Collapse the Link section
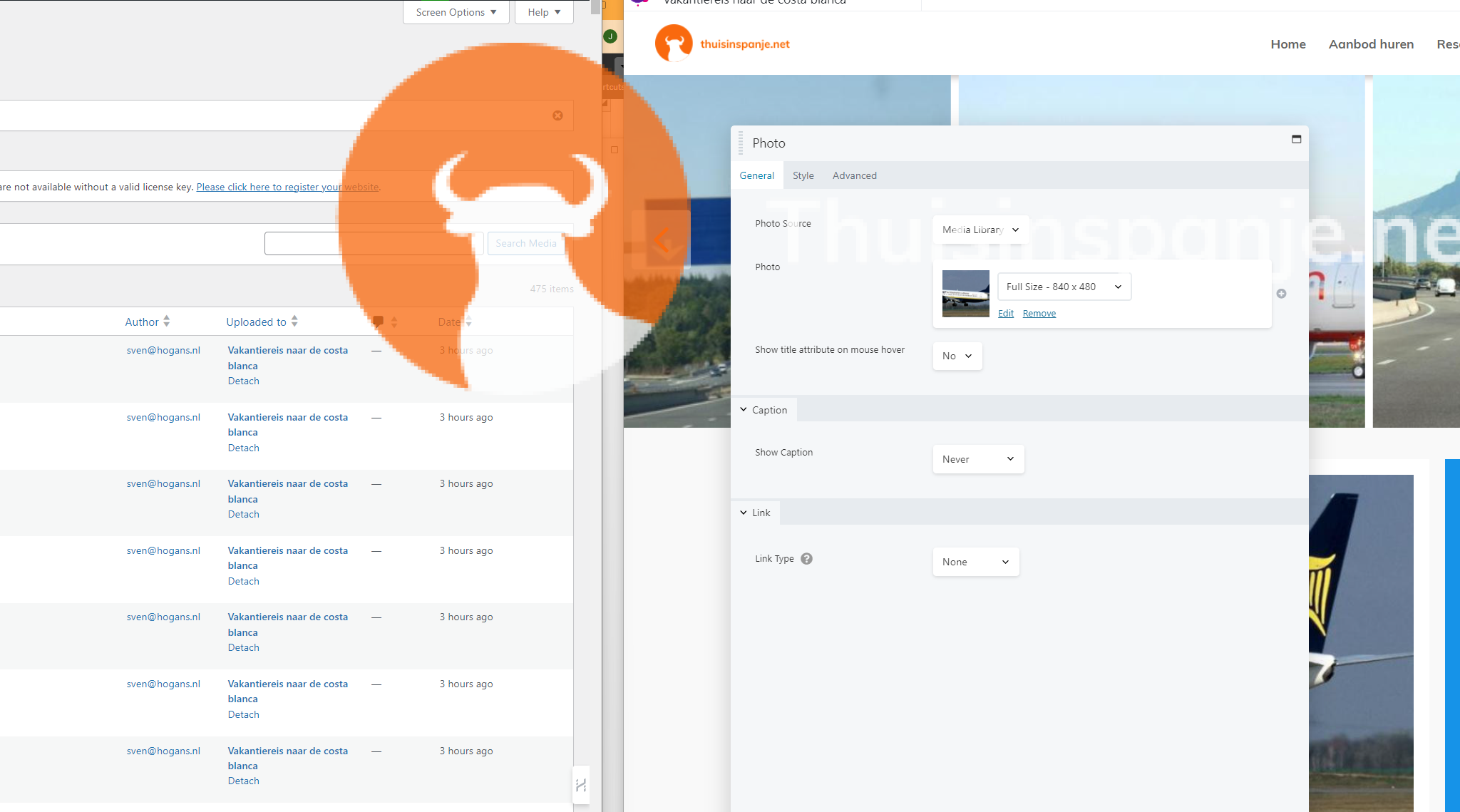The image size is (1460, 812). [756, 513]
